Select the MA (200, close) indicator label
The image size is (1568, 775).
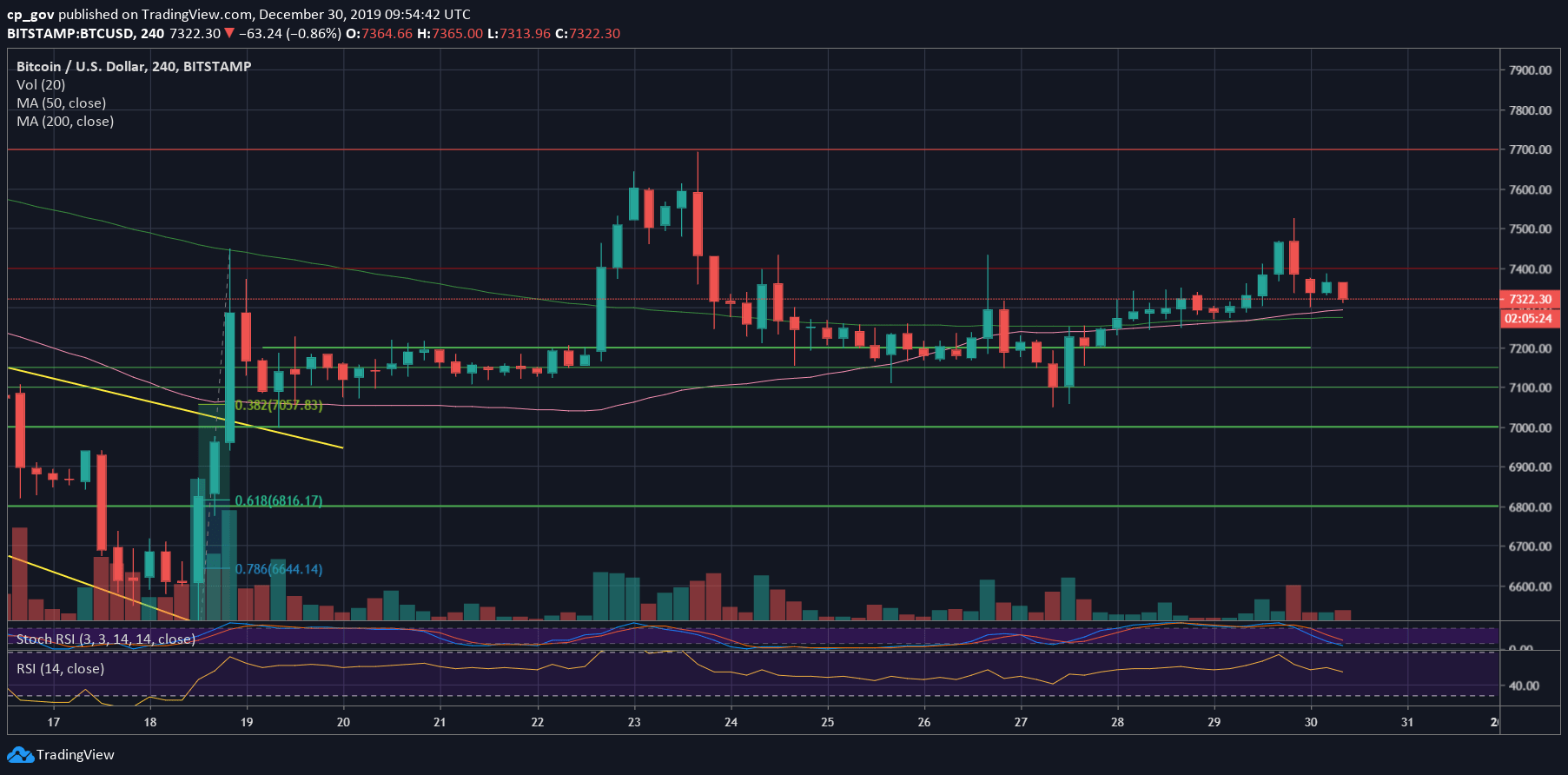coord(65,122)
